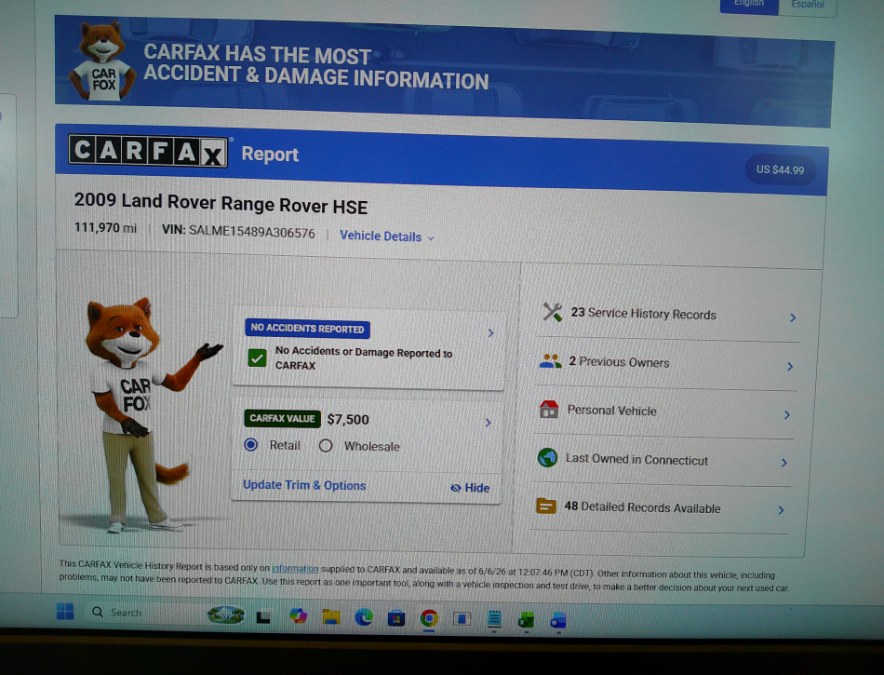Open Task View from the taskbar
The height and width of the screenshot is (675, 884).
263,617
